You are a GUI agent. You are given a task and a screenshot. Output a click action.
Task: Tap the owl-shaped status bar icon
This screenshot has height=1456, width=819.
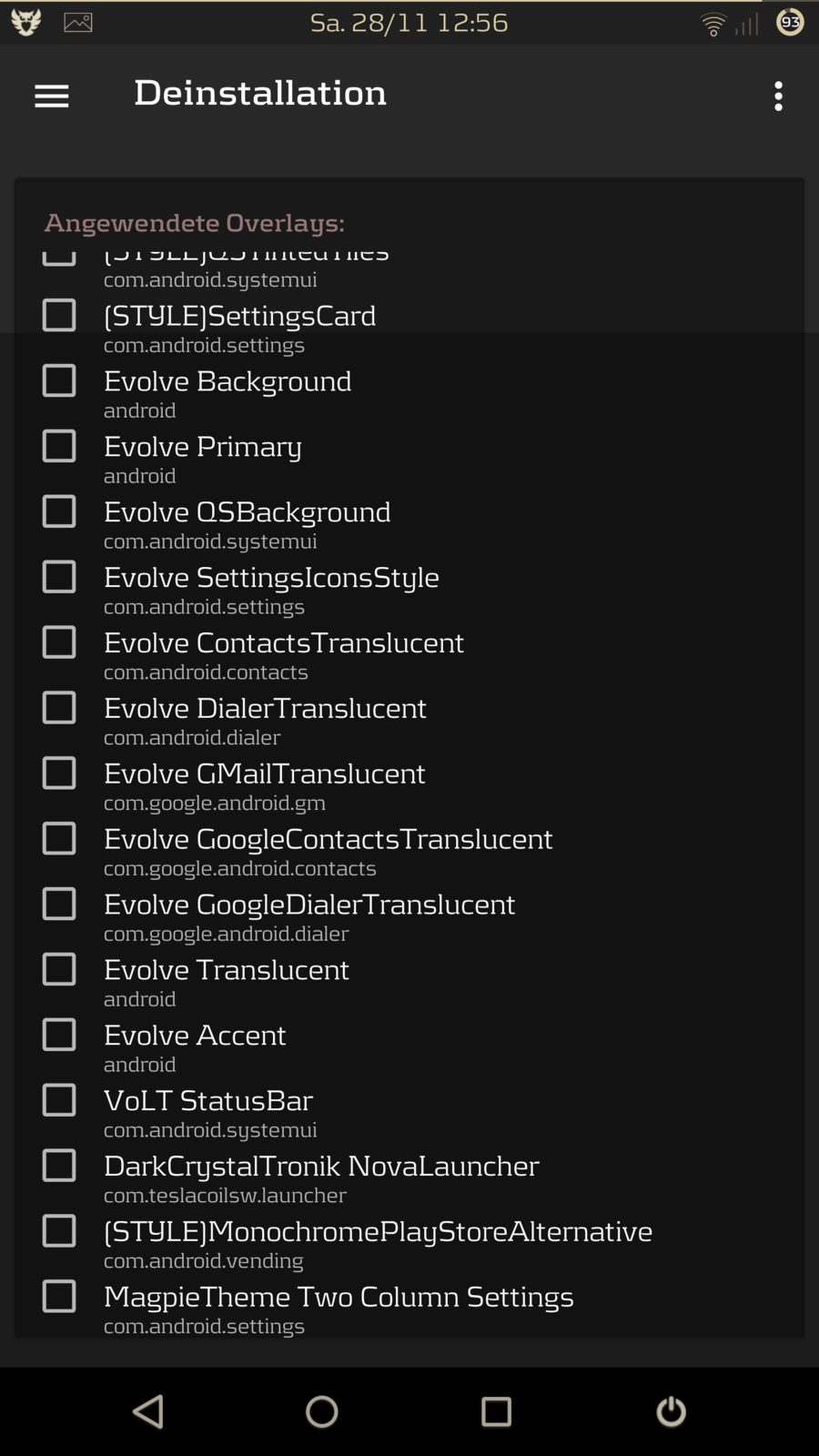[x=25, y=22]
